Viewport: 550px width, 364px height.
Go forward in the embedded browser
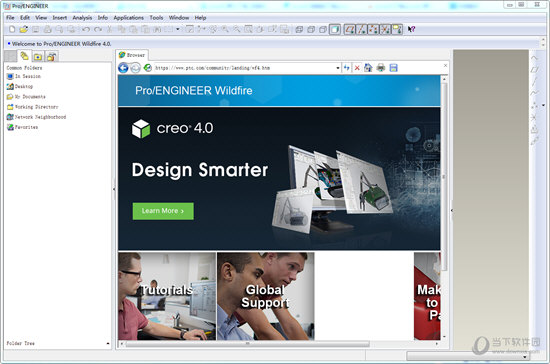135,68
